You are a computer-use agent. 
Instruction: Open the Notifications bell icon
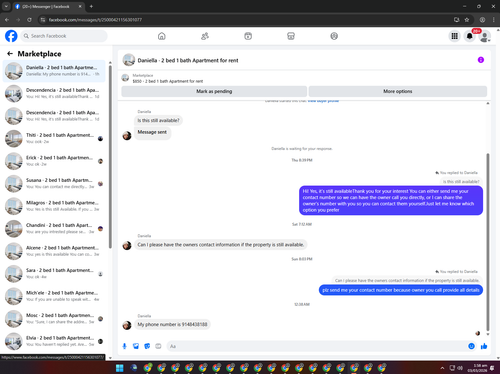[x=470, y=36]
